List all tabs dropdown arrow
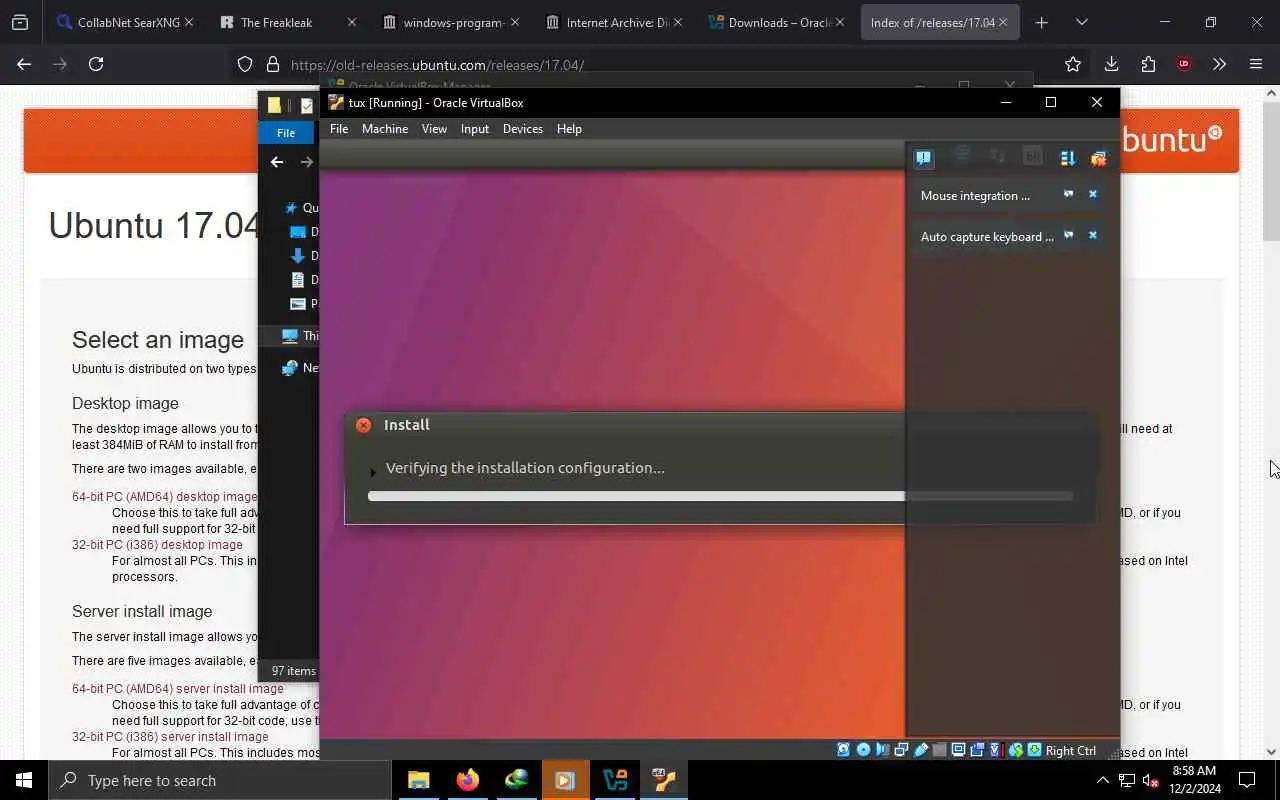 [1081, 22]
